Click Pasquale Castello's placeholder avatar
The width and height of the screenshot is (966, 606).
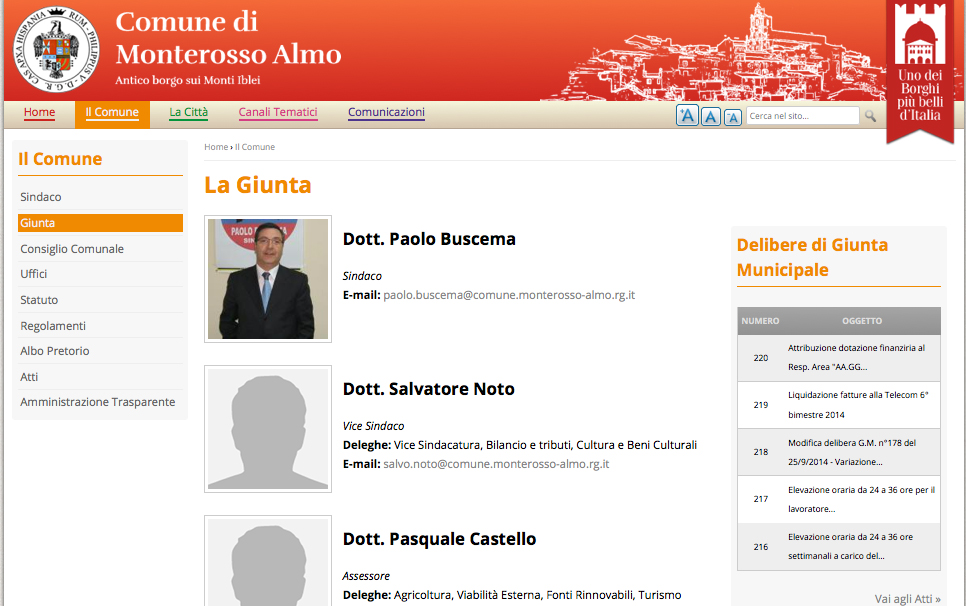(x=268, y=561)
